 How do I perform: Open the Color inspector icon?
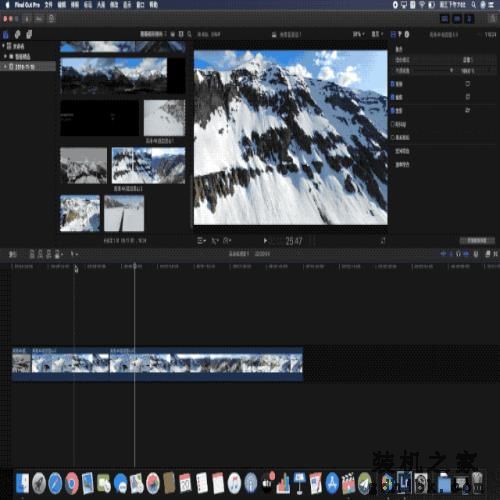click(x=400, y=34)
